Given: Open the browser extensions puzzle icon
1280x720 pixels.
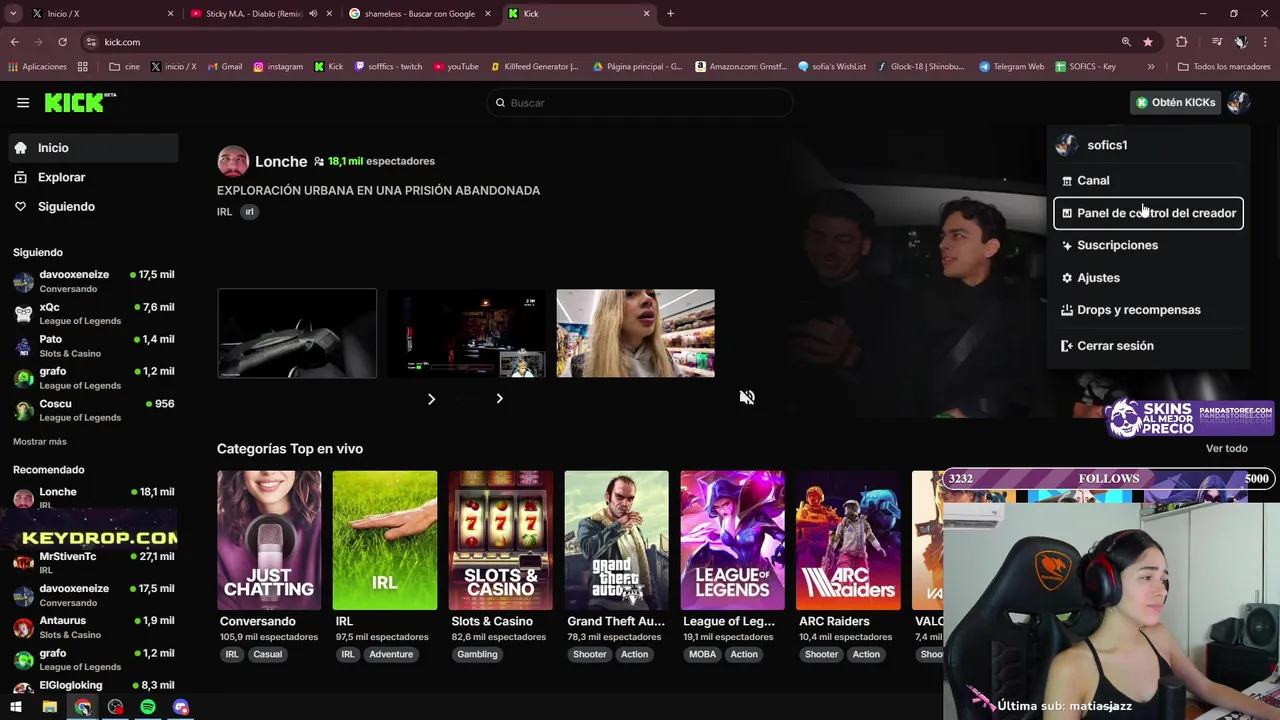Looking at the screenshot, I should tap(1182, 42).
